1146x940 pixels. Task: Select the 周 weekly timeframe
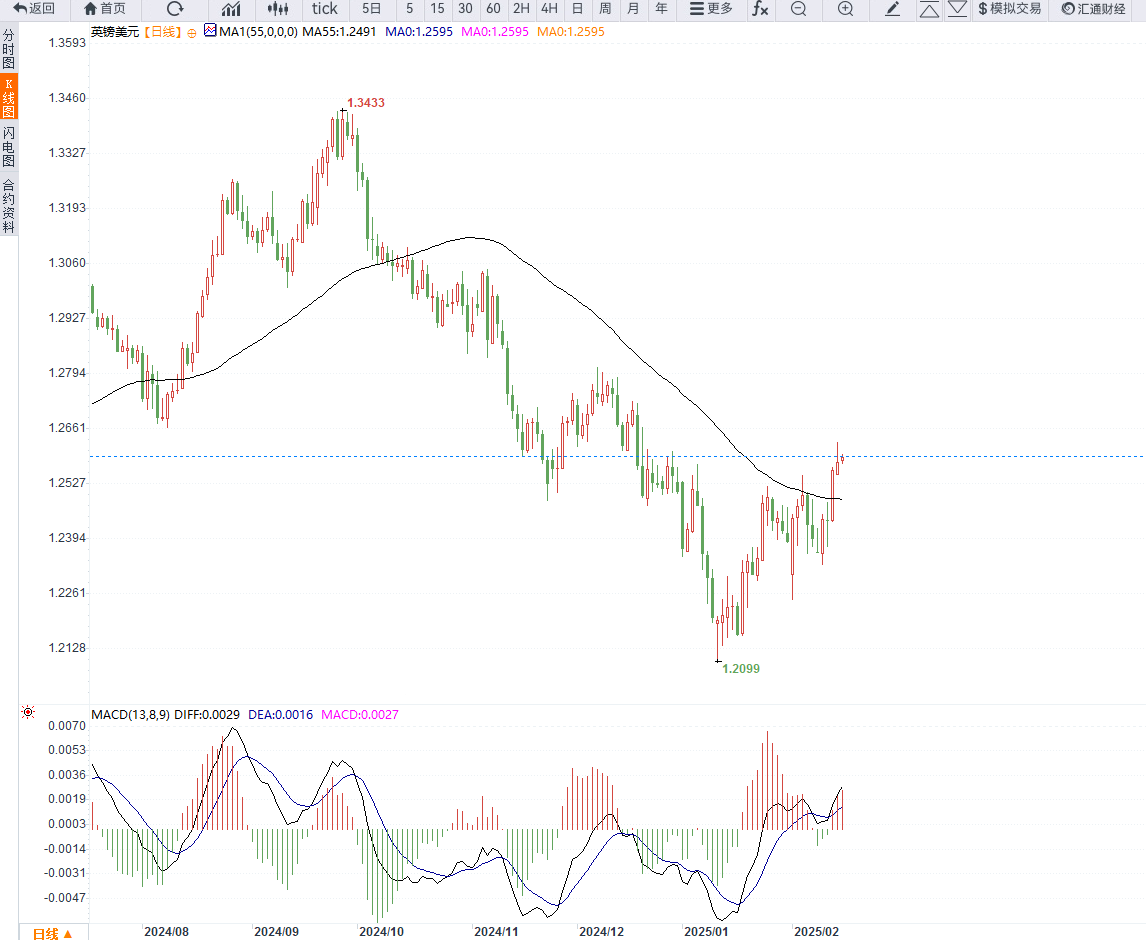(605, 9)
